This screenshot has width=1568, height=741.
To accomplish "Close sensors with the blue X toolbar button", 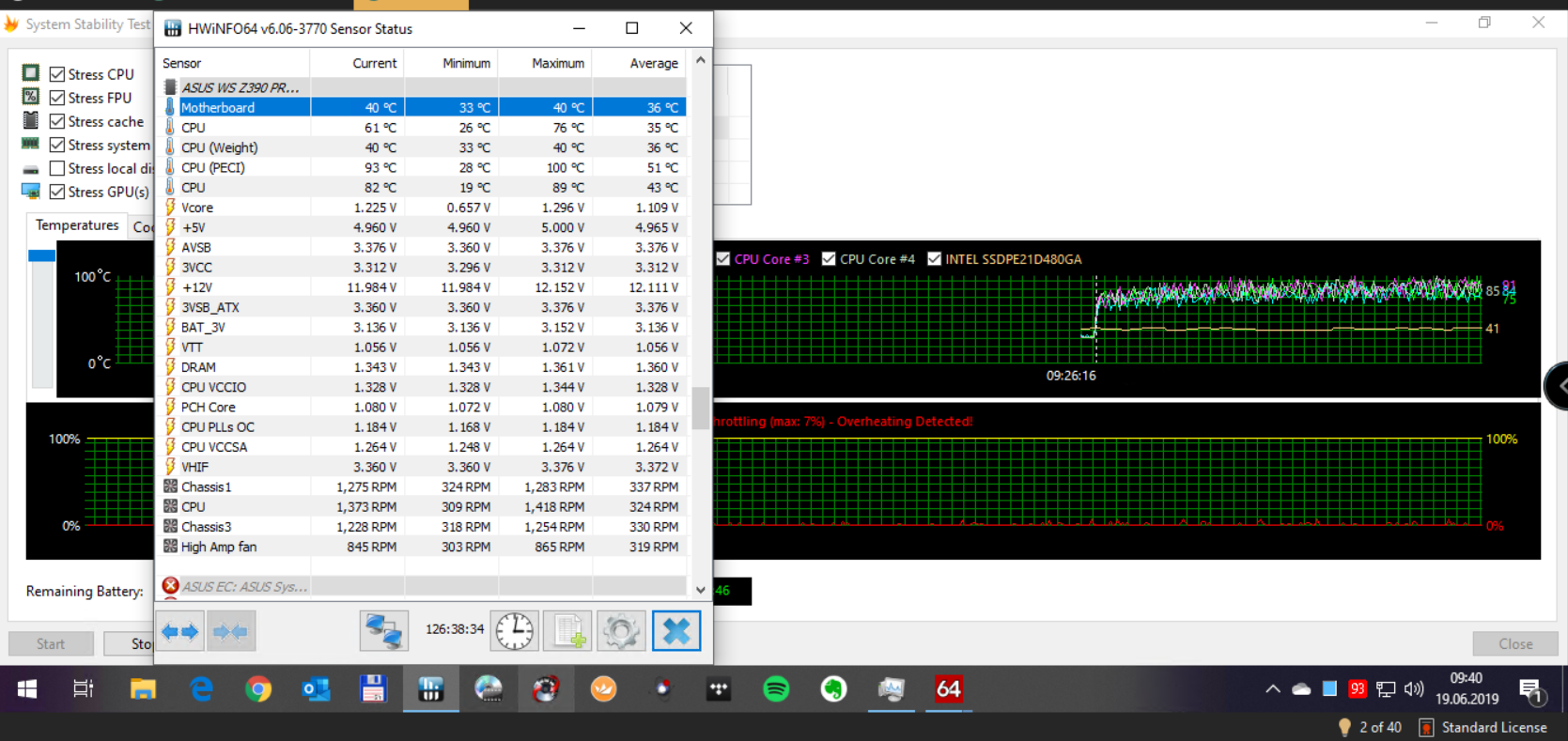I will [676, 631].
